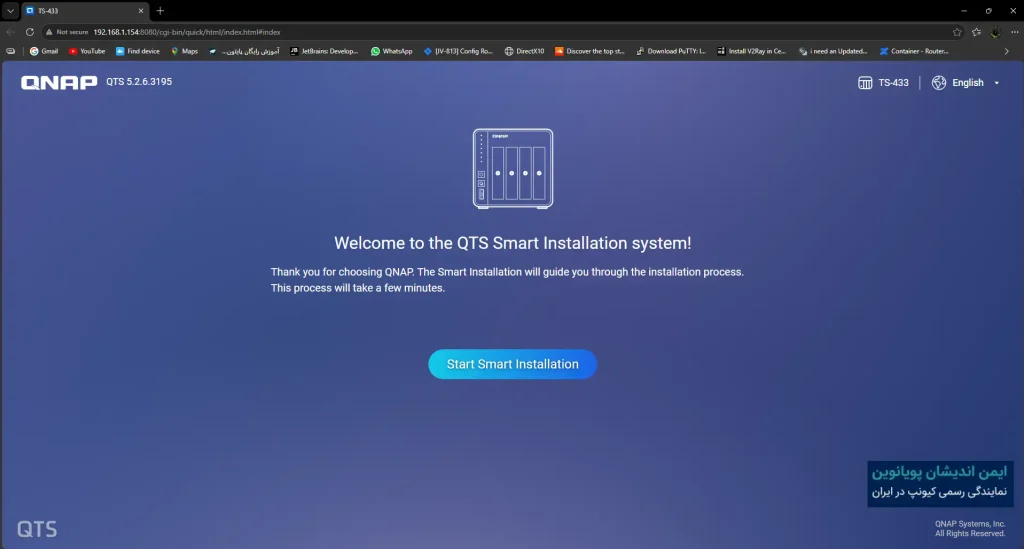Open the Container - Router... bookmark

(914, 51)
